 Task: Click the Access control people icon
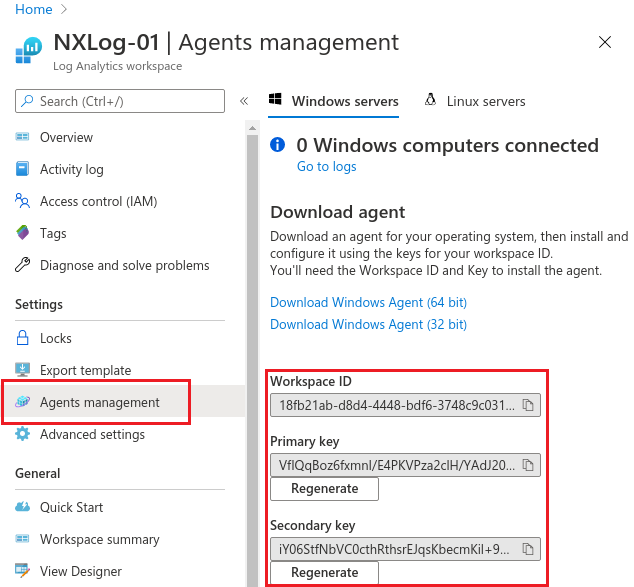(x=22, y=201)
